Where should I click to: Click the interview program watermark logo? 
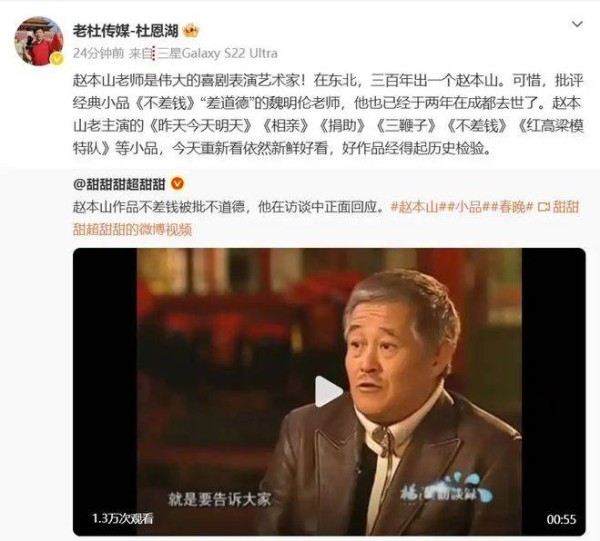(445, 491)
